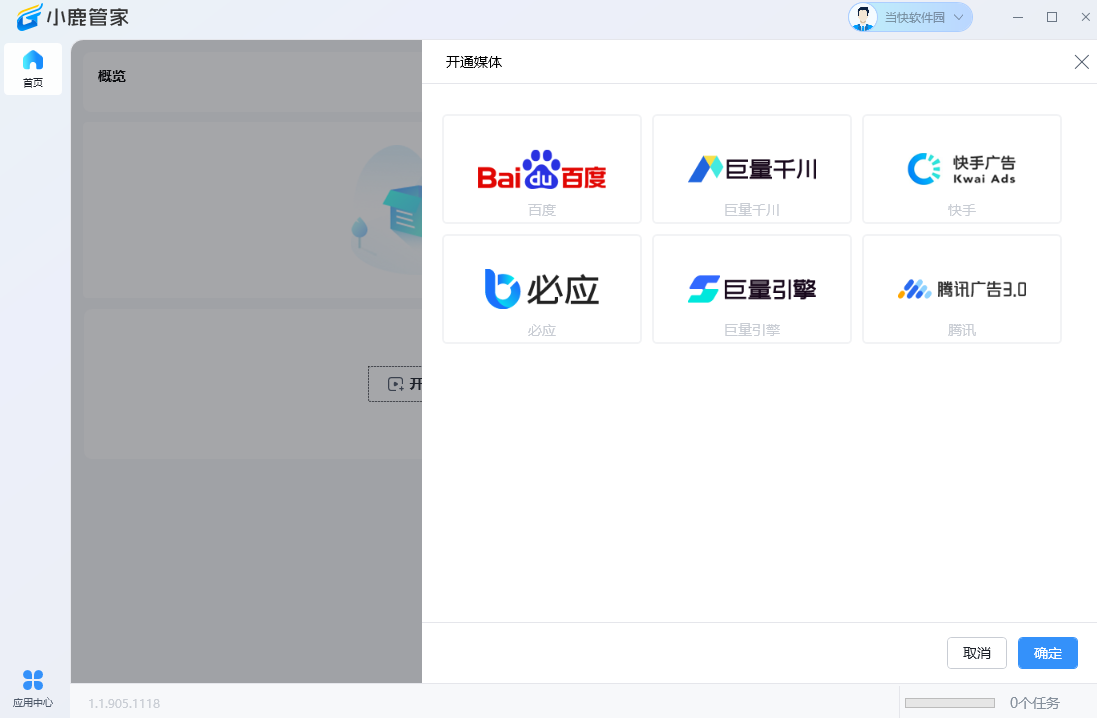This screenshot has width=1097, height=718.
Task: Click the 取消 cancel button
Action: (977, 653)
